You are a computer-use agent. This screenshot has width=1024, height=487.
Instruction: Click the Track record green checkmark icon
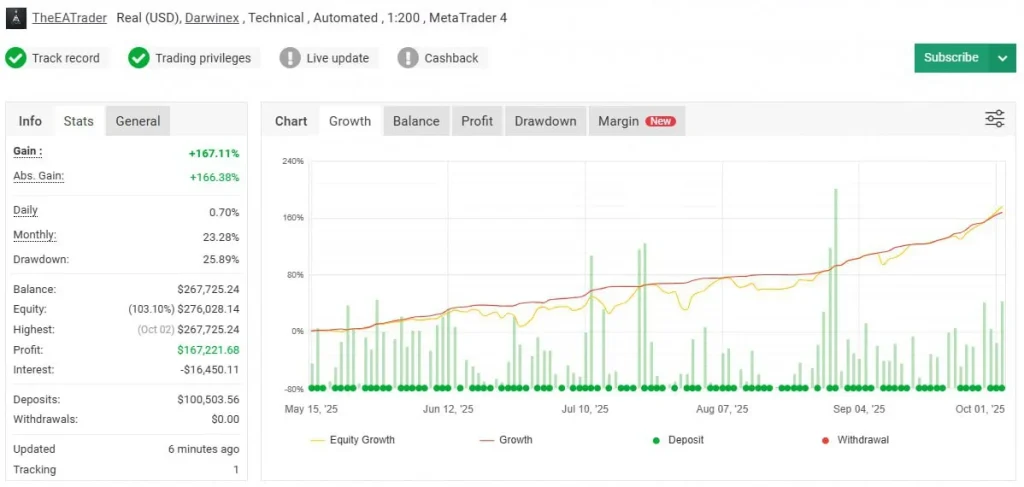tap(15, 58)
